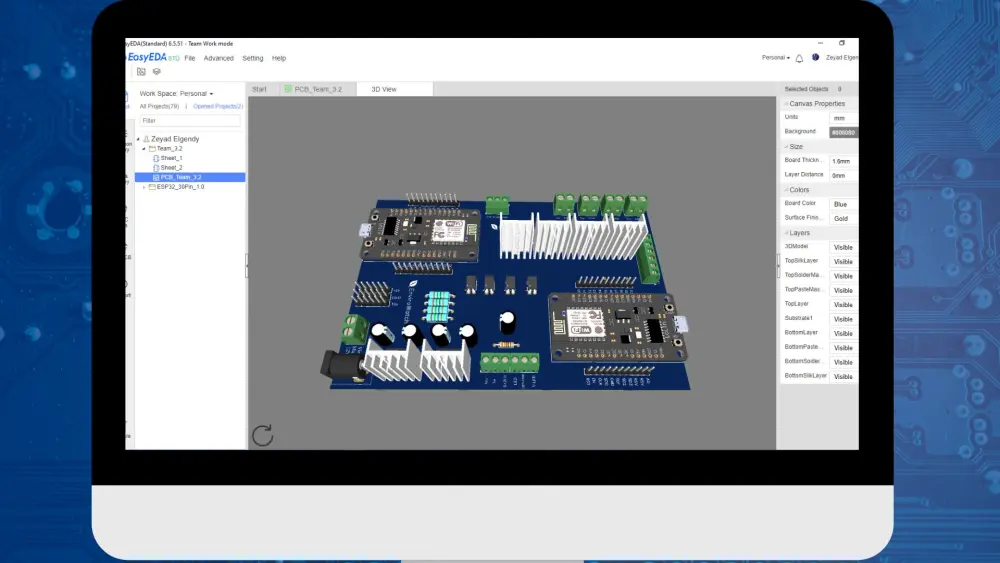This screenshot has height=563, width=1000.
Task: Open the Setting menu
Action: (x=253, y=58)
